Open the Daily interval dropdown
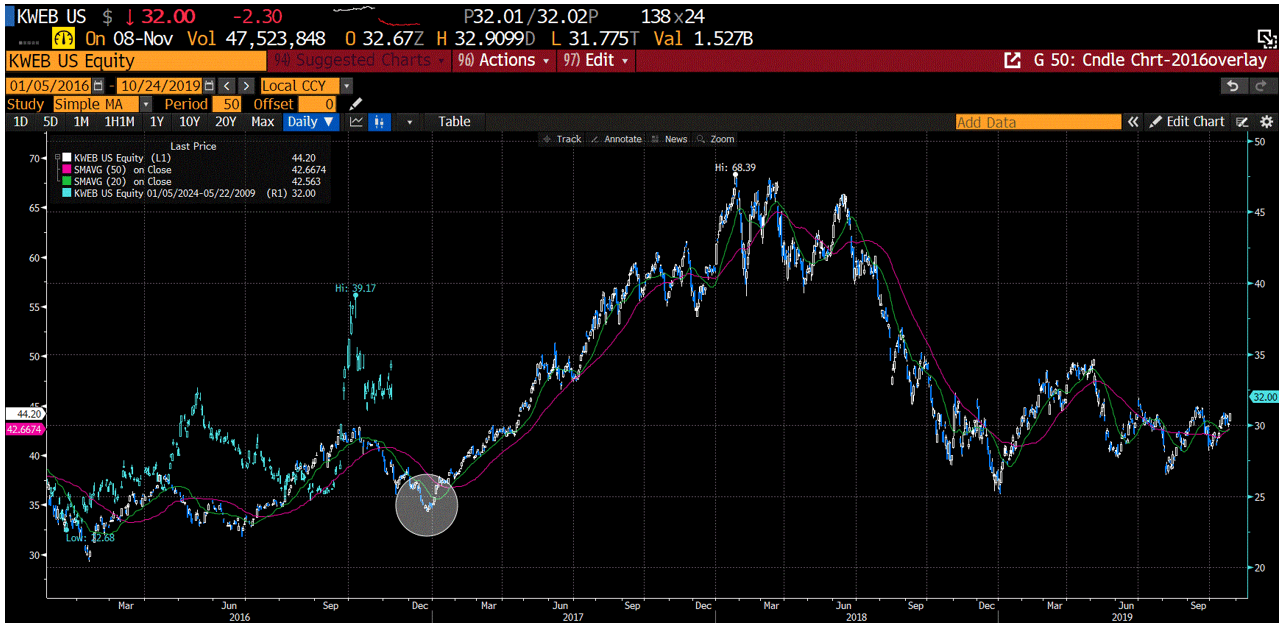Screen dimensions: 1285x629 311,121
